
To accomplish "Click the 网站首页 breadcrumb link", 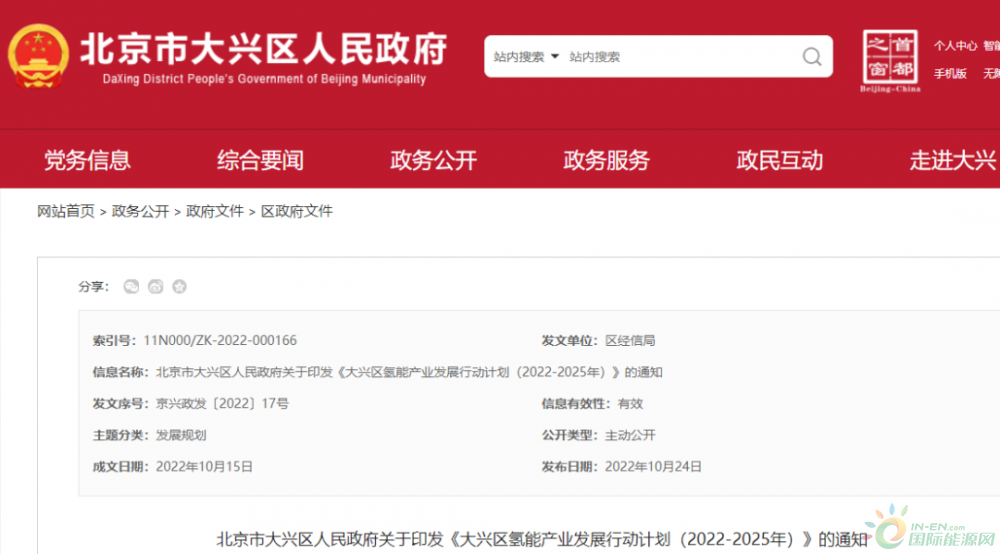I will click(x=66, y=211).
